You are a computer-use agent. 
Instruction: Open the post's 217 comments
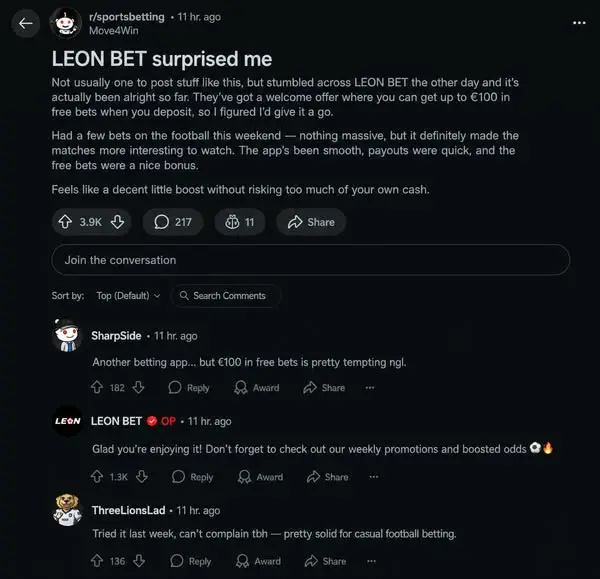173,222
